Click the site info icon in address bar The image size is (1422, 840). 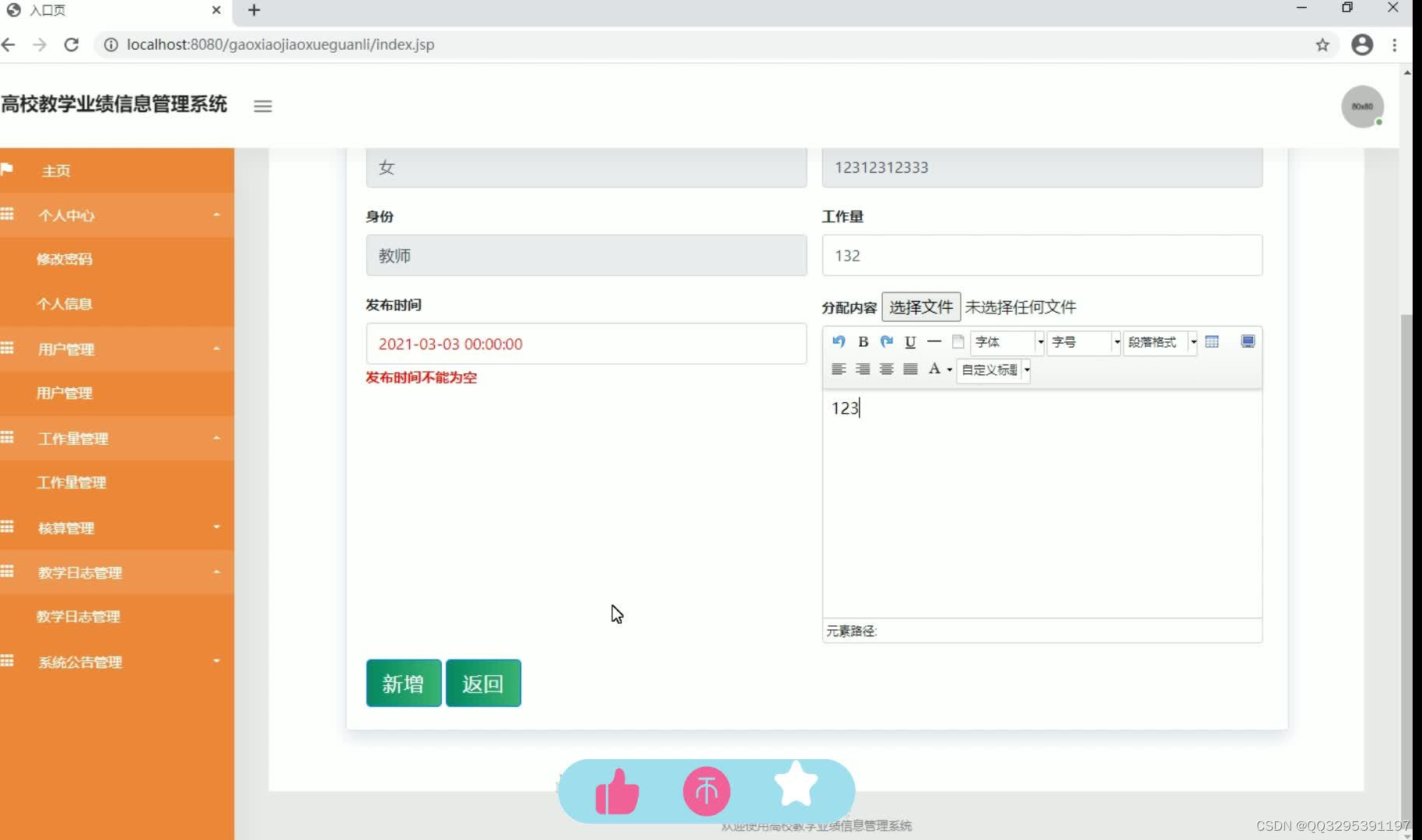[111, 44]
